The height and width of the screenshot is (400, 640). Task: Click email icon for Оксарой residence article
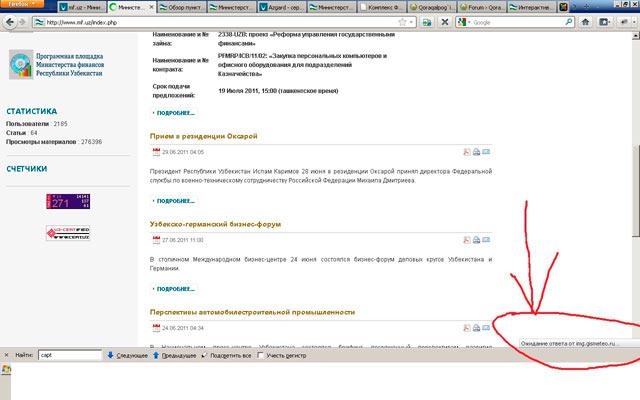point(487,152)
